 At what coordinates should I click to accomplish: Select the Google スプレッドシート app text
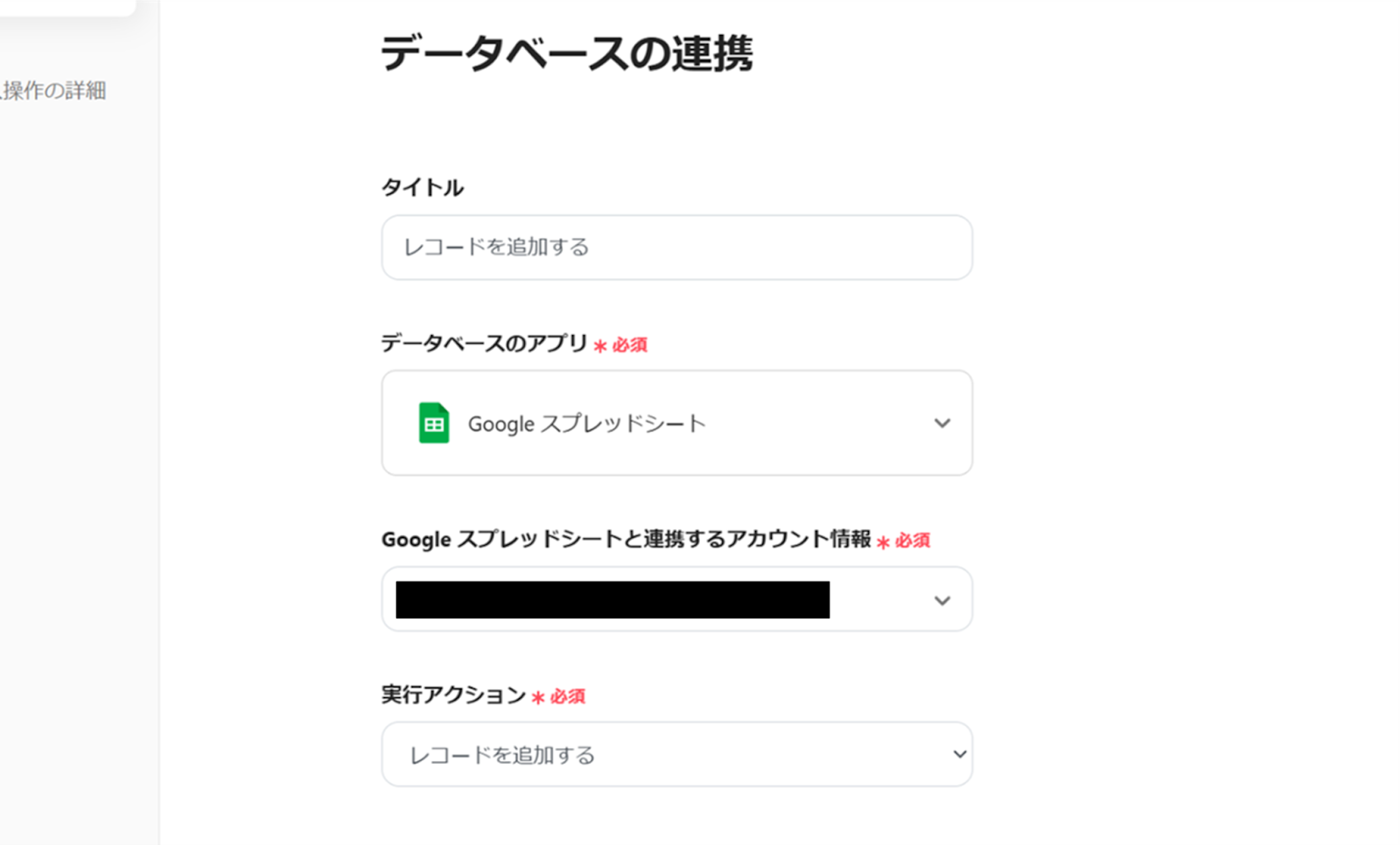point(586,424)
